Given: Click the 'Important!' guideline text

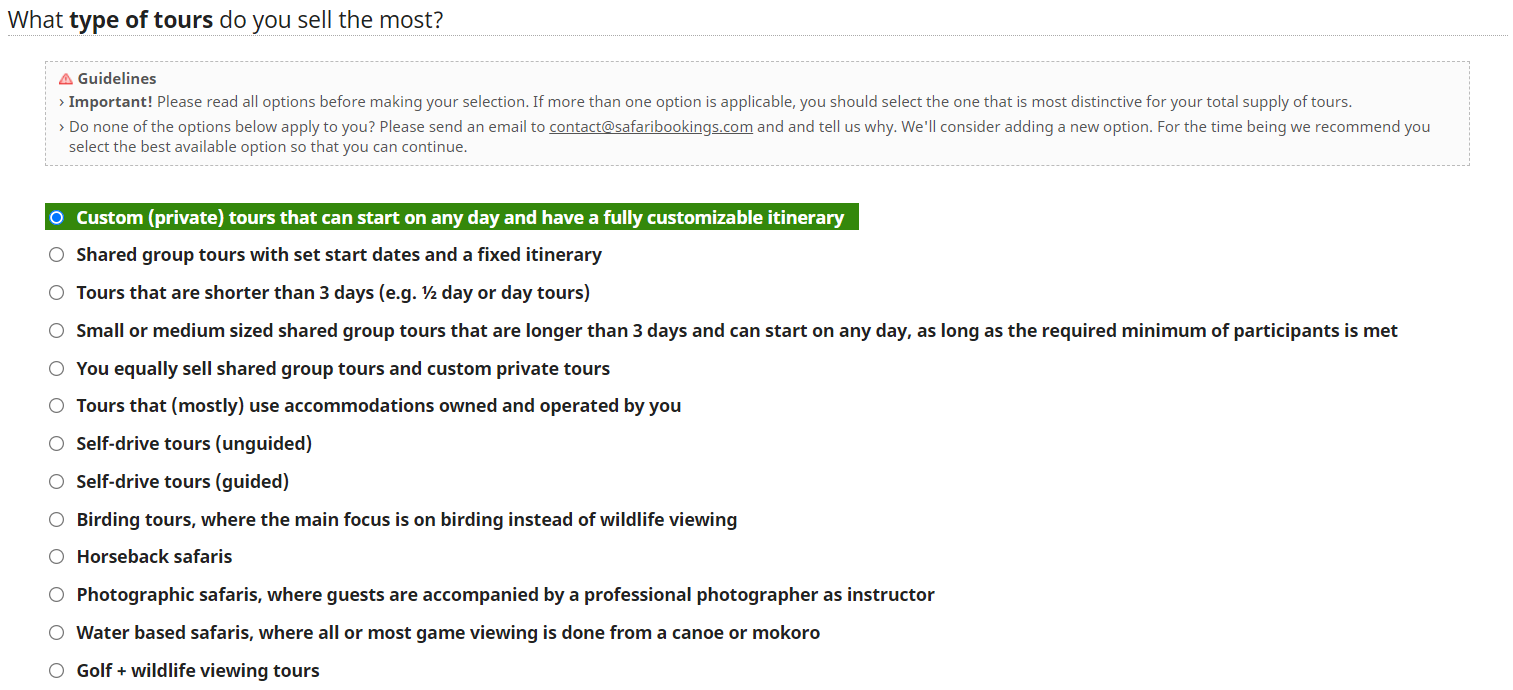Looking at the screenshot, I should click(x=110, y=102).
